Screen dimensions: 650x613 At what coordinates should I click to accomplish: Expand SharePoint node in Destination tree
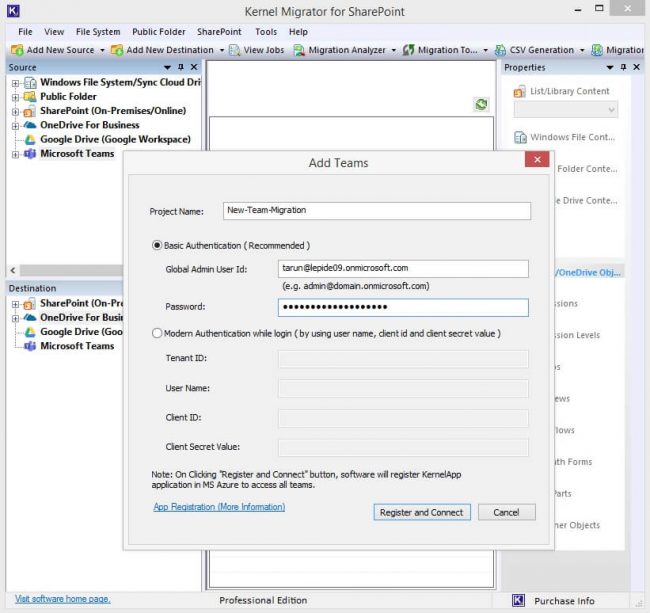pyautogui.click(x=15, y=304)
